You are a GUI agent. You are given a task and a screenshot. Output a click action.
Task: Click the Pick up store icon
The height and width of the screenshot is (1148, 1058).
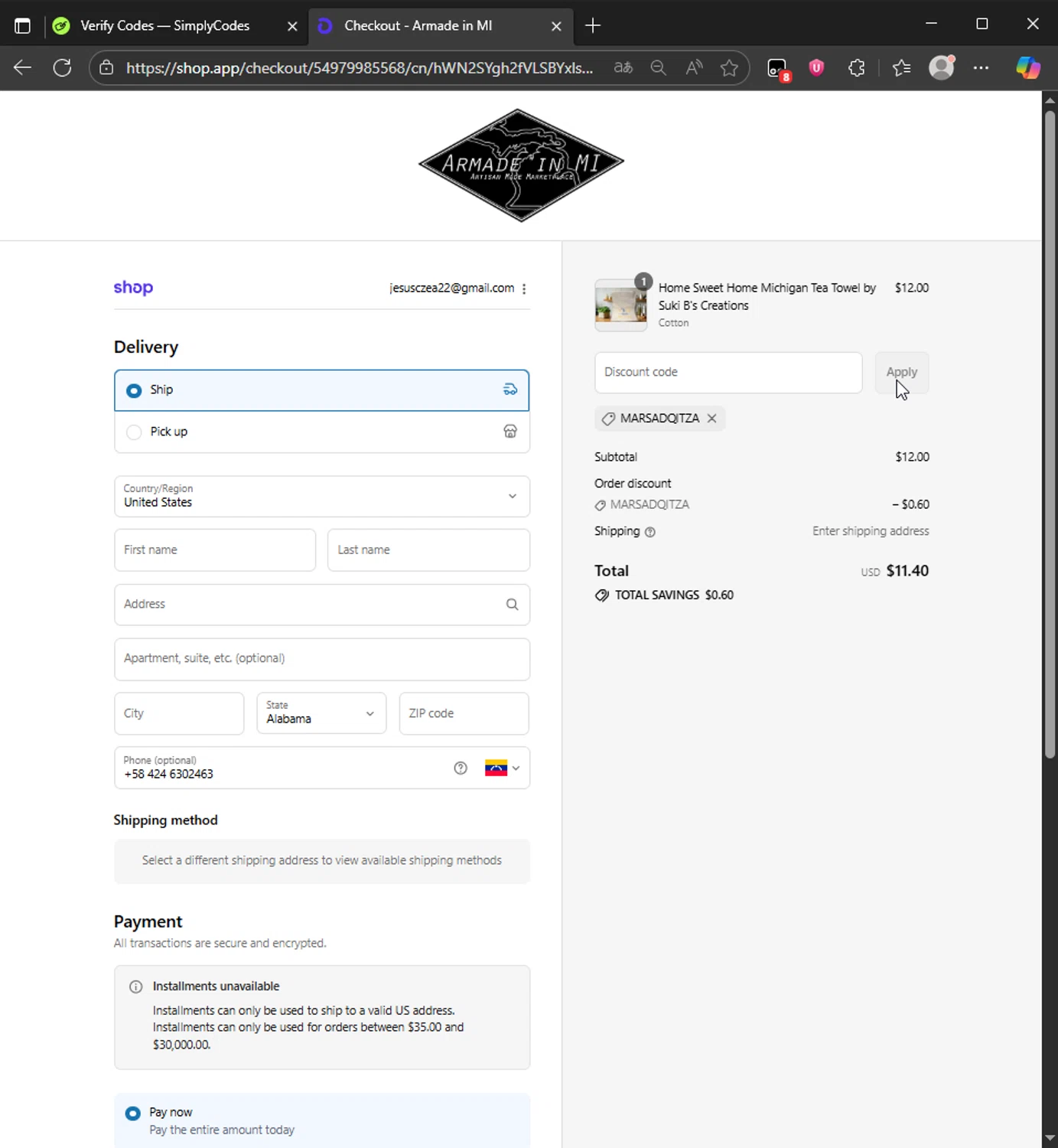pyautogui.click(x=510, y=432)
